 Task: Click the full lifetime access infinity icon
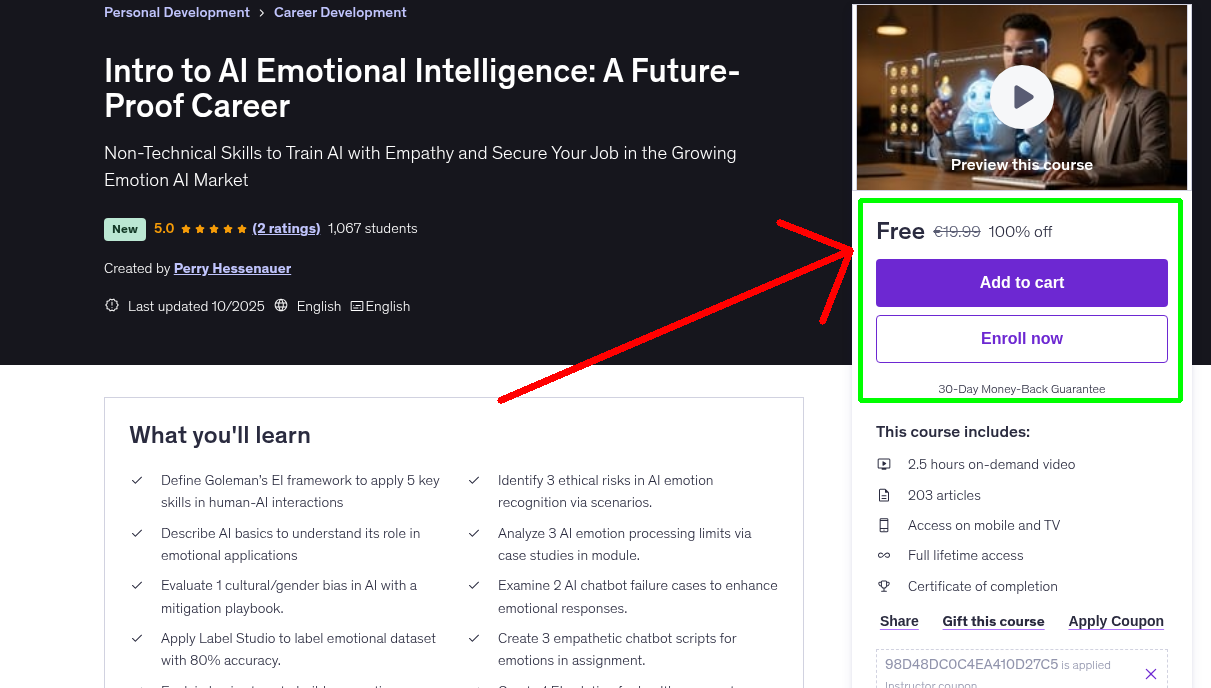click(884, 555)
